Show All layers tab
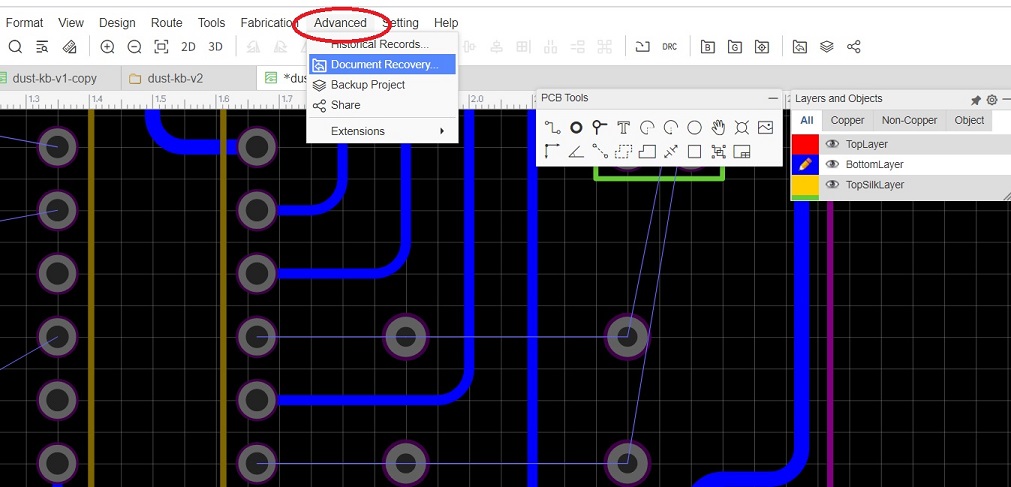 click(807, 120)
